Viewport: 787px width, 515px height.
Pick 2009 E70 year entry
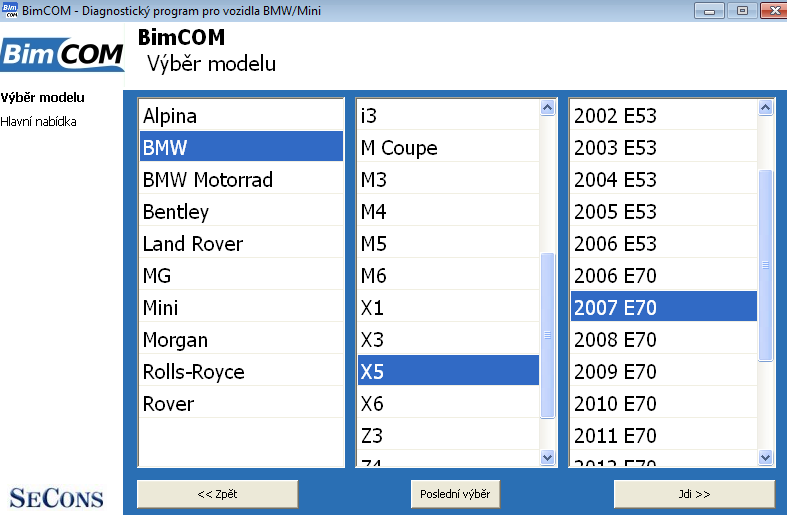pos(664,371)
